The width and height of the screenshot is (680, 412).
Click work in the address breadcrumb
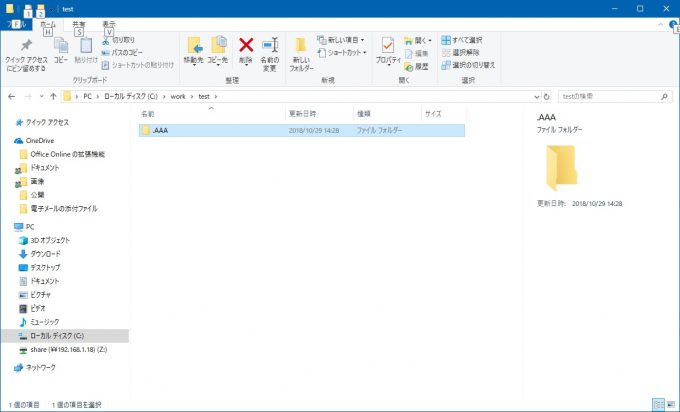pos(178,96)
